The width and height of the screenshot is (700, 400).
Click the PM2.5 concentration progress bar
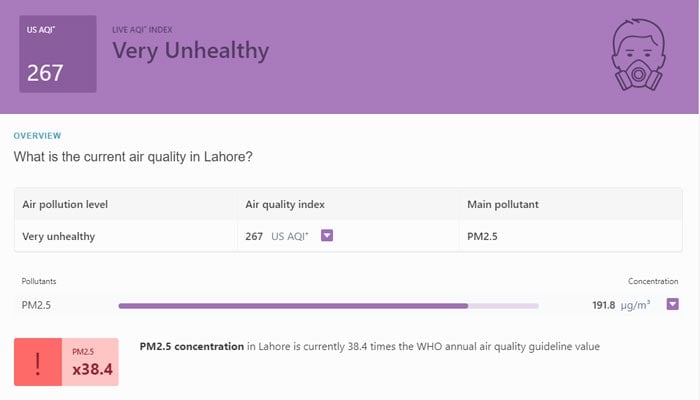pyautogui.click(x=328, y=305)
